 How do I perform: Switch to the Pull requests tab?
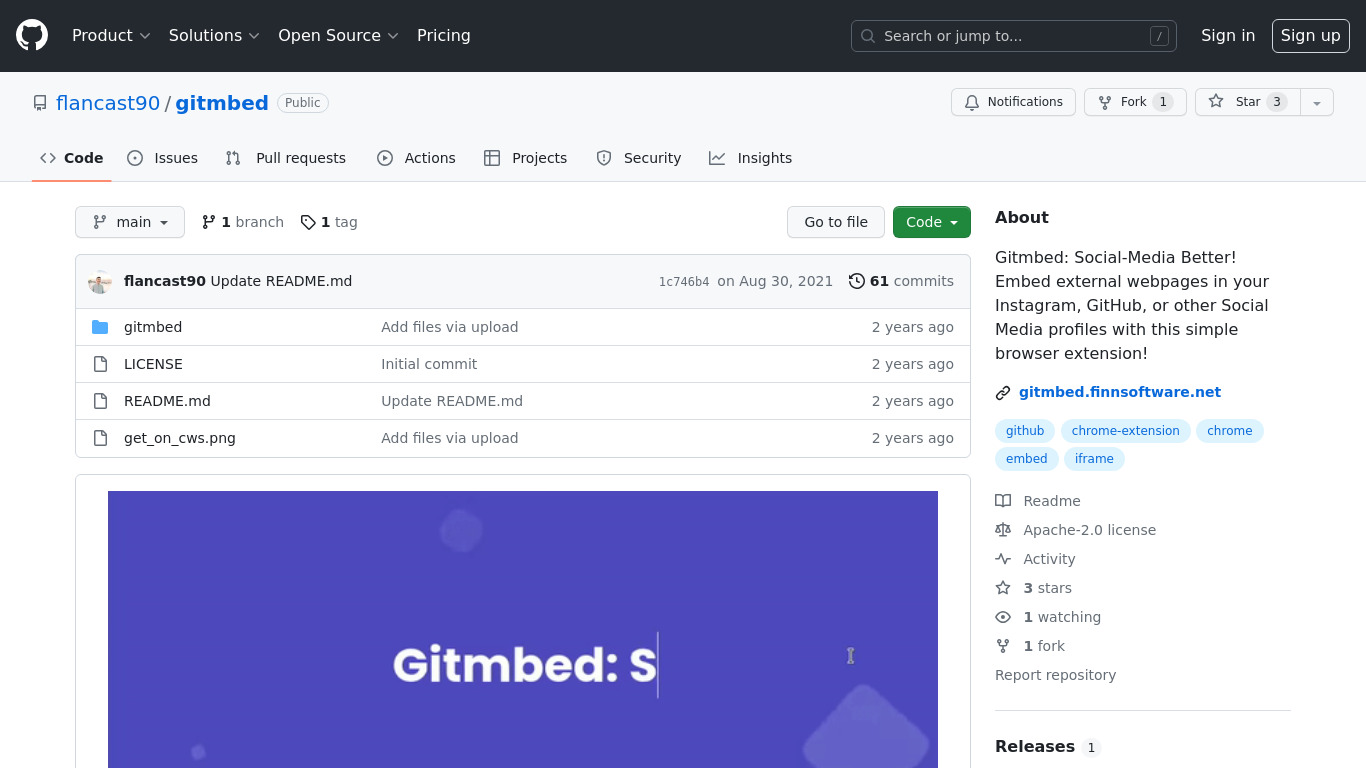286,158
